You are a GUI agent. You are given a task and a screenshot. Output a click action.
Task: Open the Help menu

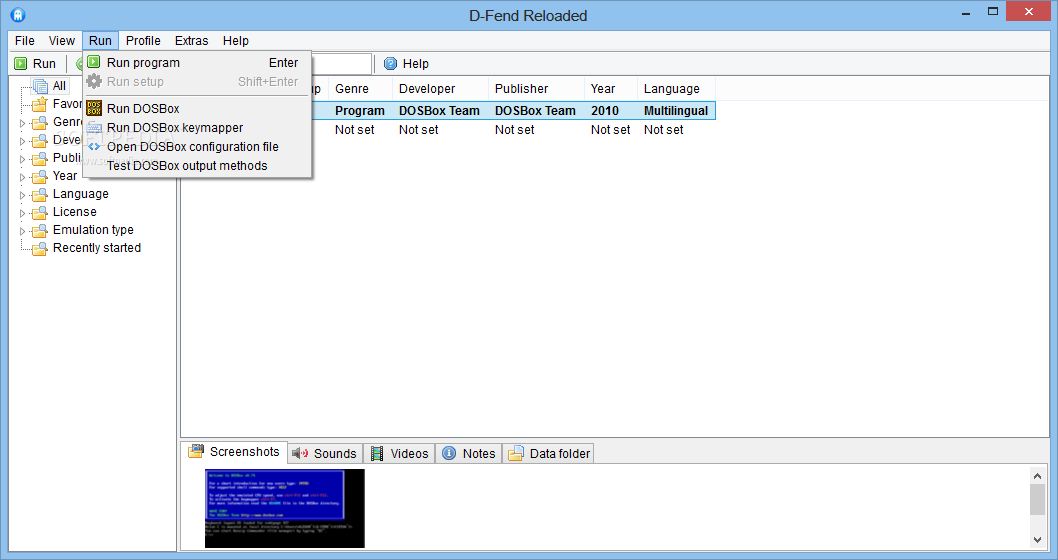pyautogui.click(x=235, y=40)
